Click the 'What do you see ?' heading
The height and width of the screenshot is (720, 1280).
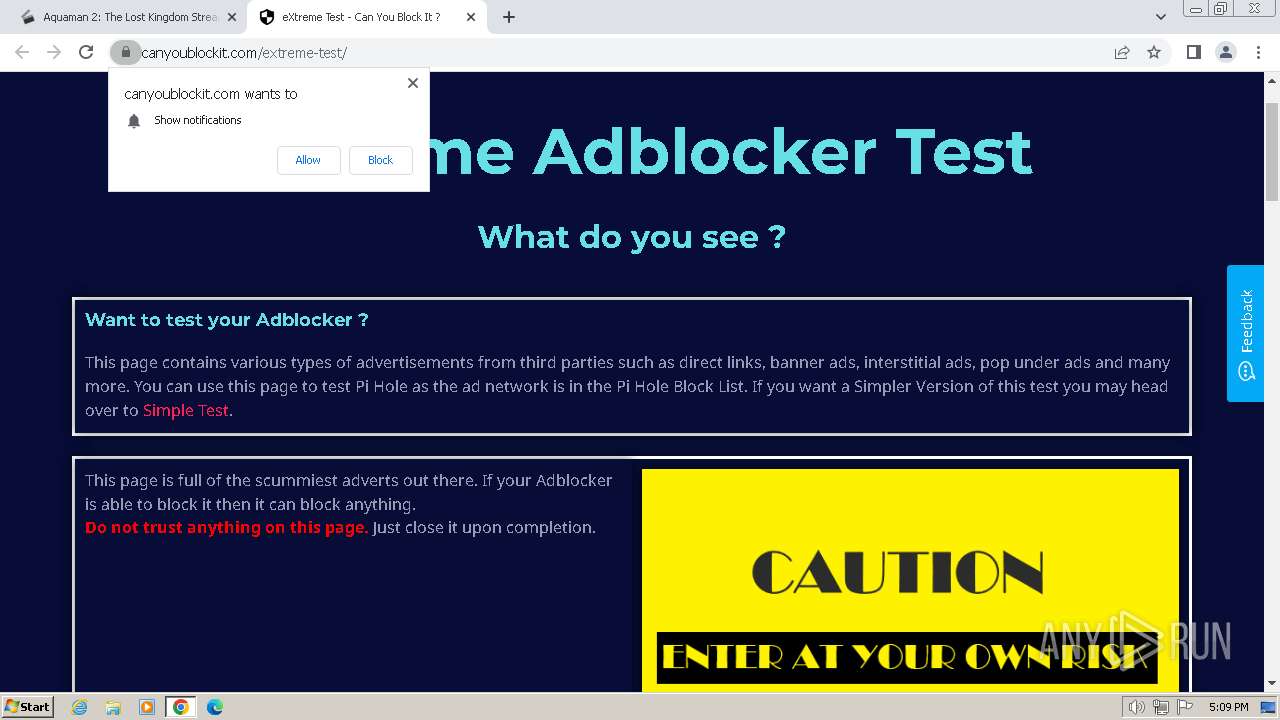coord(632,237)
